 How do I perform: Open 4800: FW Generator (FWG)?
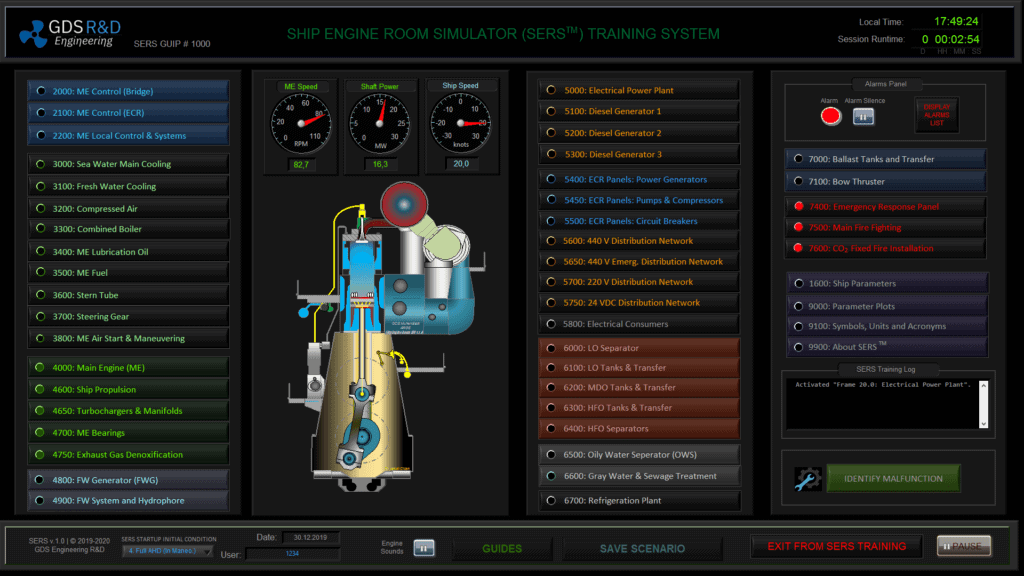click(128, 479)
